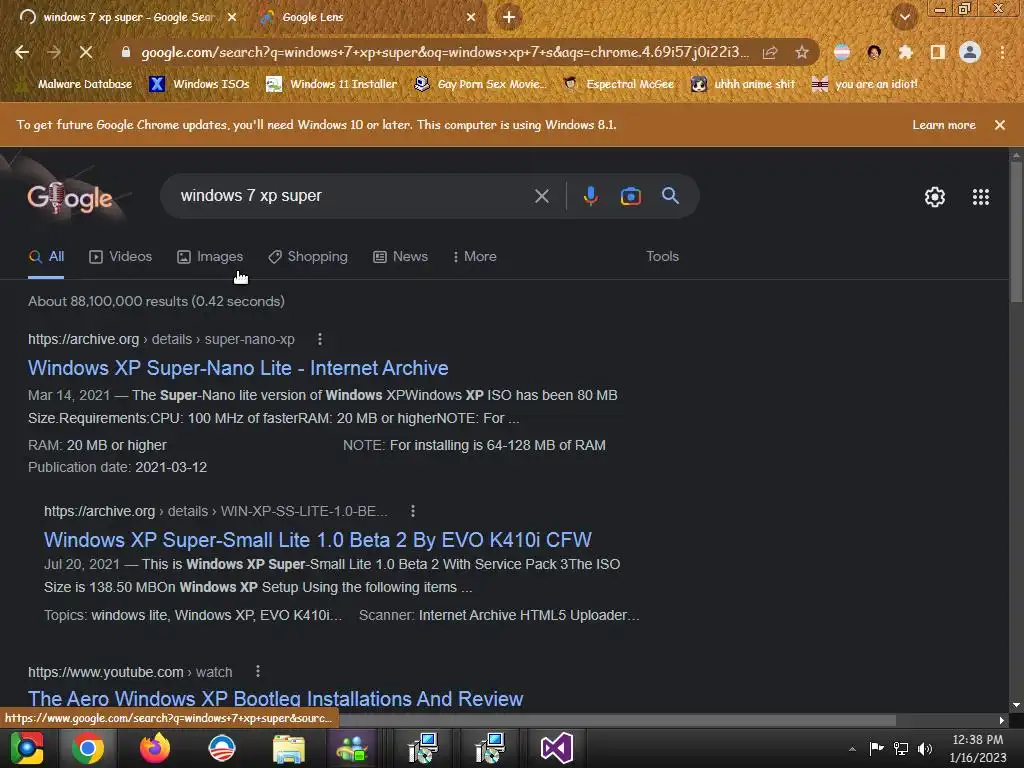Expand the More search categories menu
This screenshot has width=1024, height=768.
[475, 257]
